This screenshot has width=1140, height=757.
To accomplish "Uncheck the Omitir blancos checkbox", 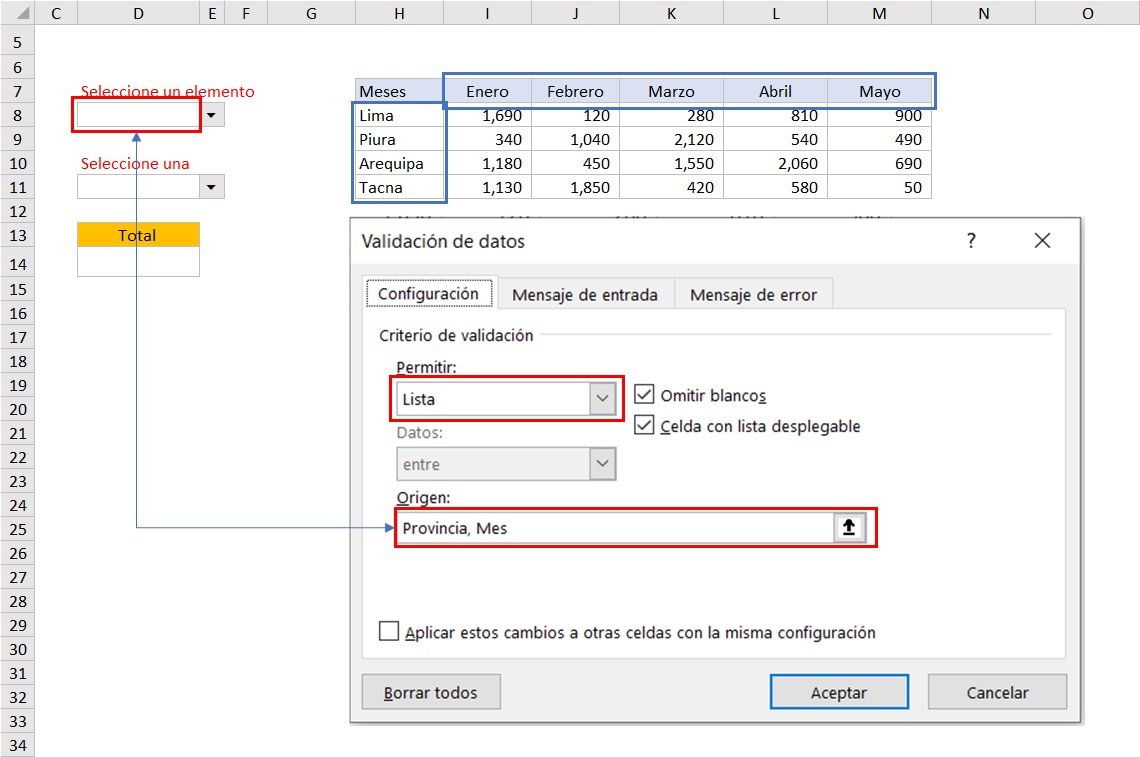I will pos(645,394).
